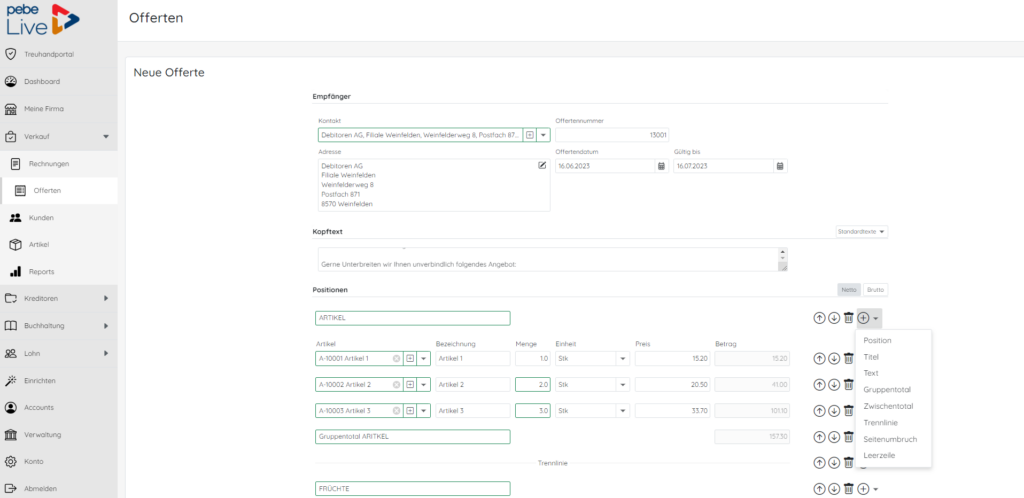Screen dimensions: 1024x498
Task: Clear the A-10001 Artikel 1 selection
Action: click(396, 358)
